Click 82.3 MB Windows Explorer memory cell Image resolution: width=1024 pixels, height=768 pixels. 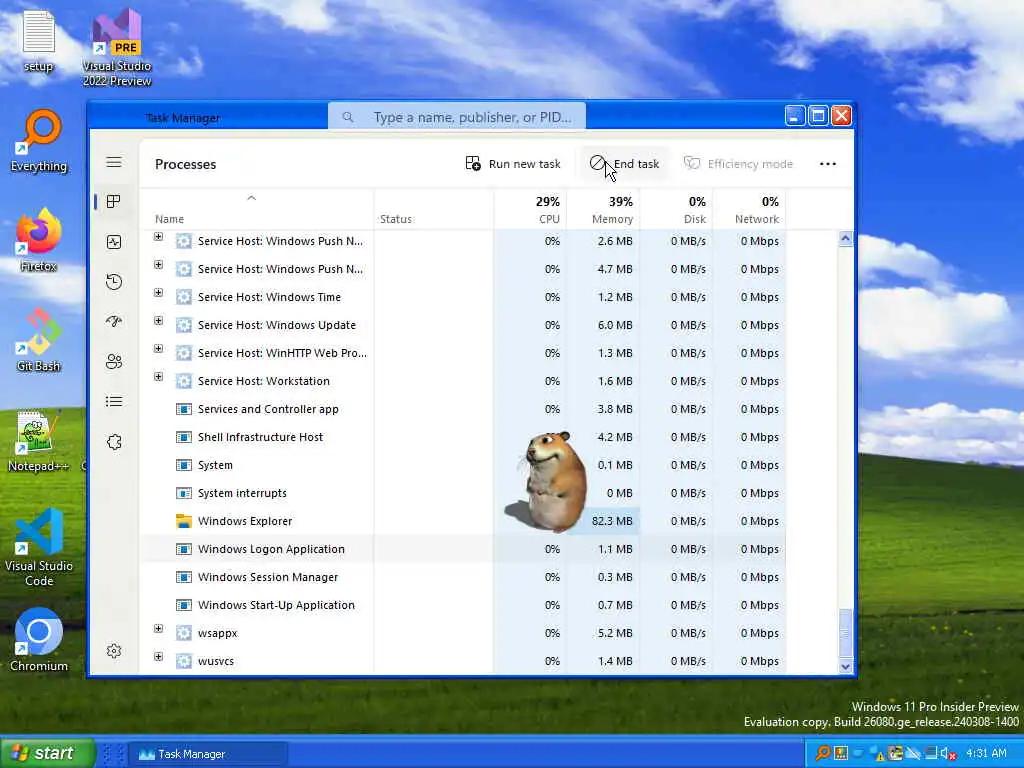click(x=603, y=521)
